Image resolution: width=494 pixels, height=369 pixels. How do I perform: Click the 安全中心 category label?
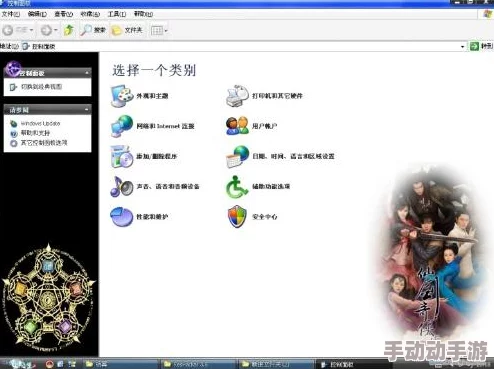point(265,217)
